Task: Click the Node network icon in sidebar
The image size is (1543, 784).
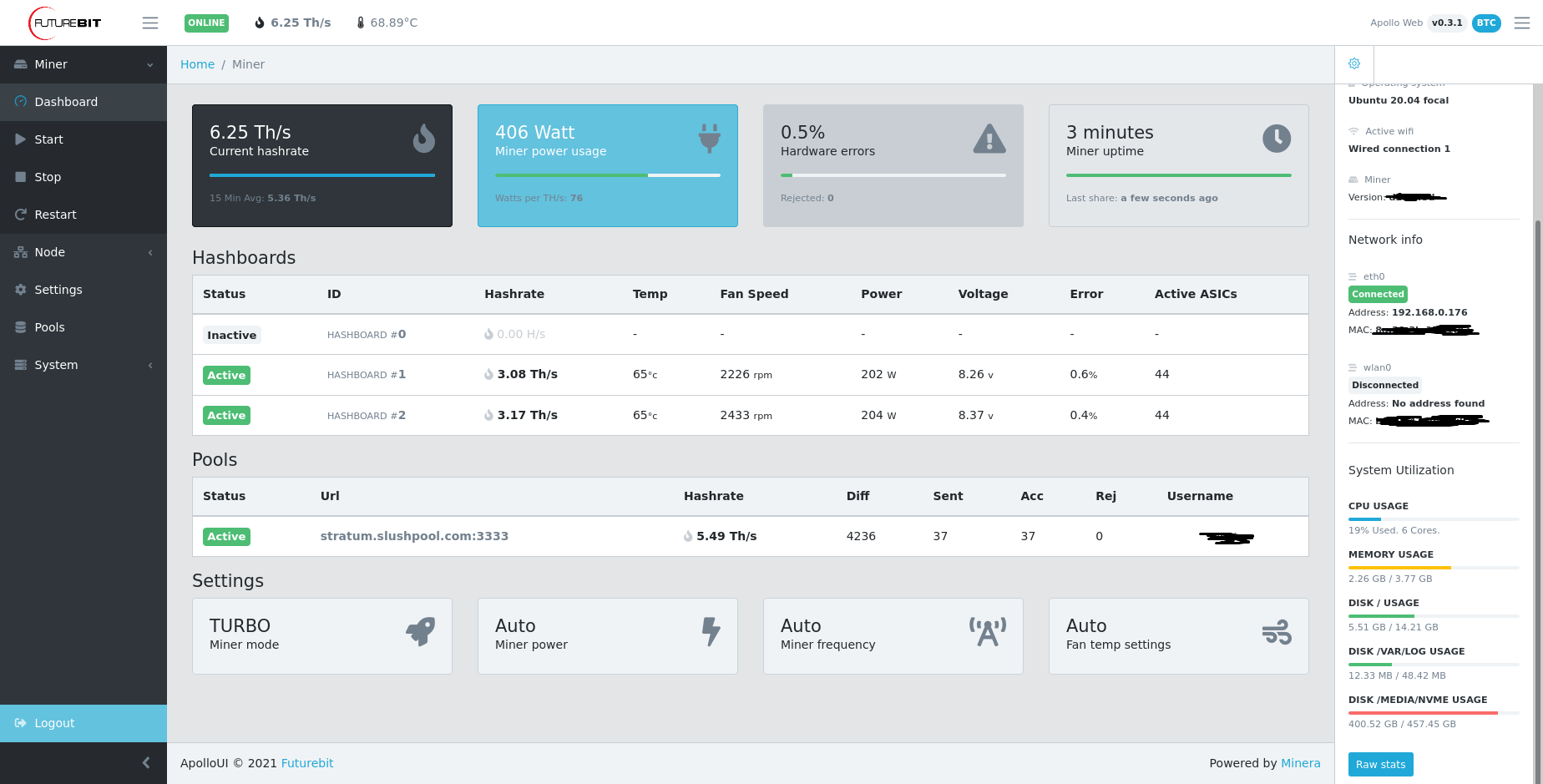Action: pos(21,251)
